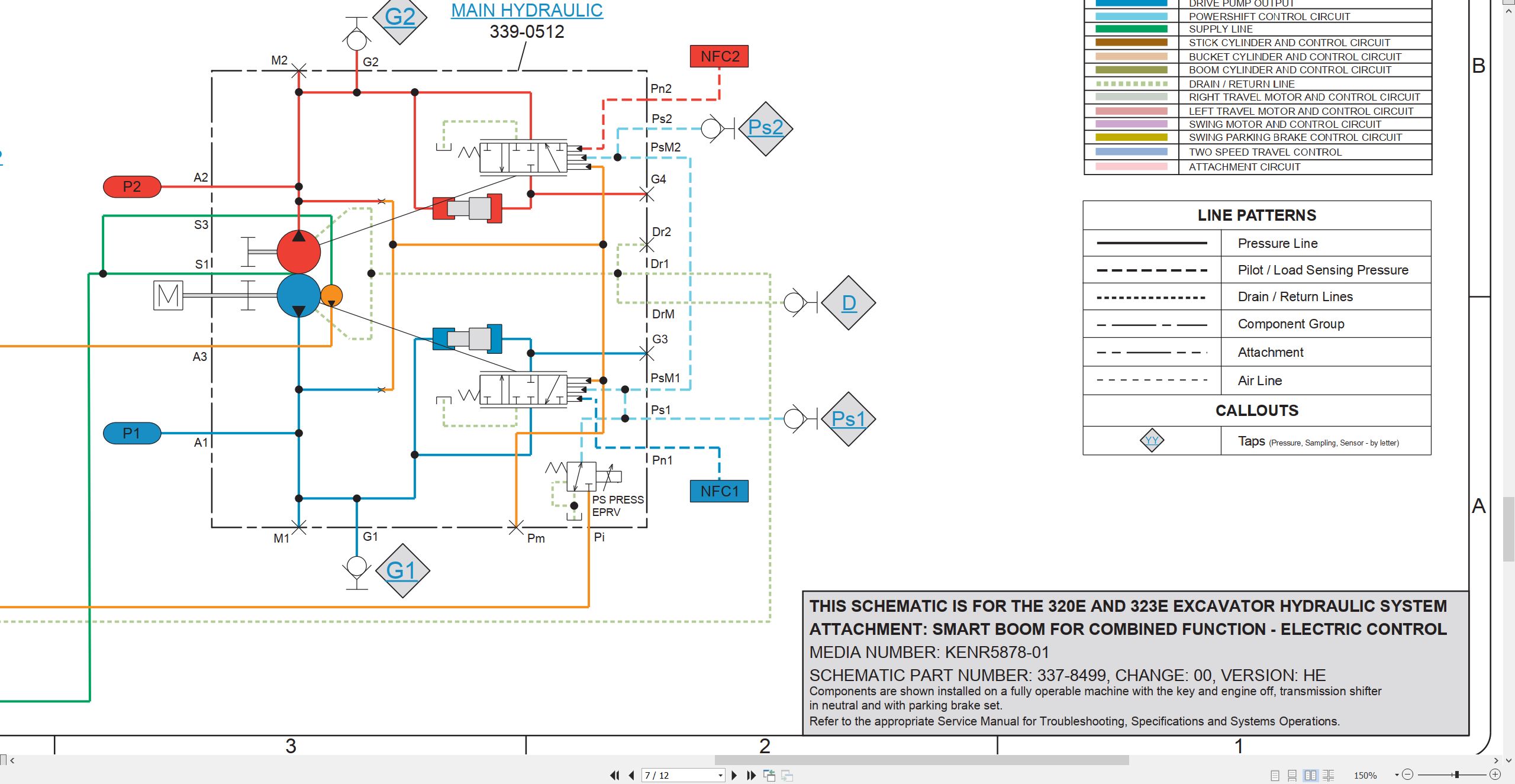
Task: Click the POWERSHIFT CONTROL CIRCUIT swatch
Action: click(1131, 17)
